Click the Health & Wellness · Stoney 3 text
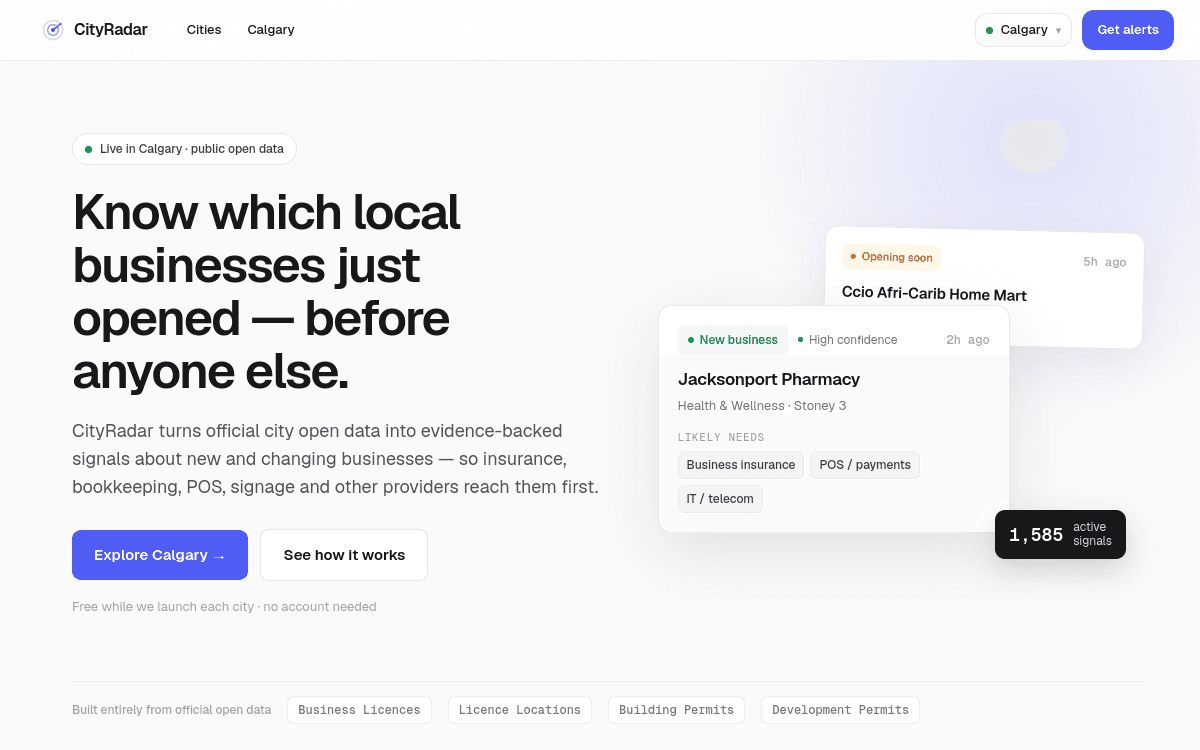This screenshot has width=1200, height=750. coord(762,406)
